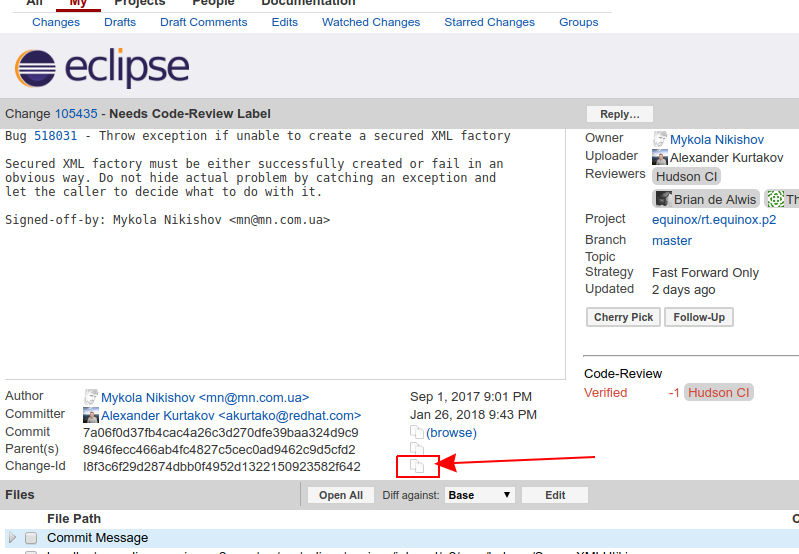
Task: Click Brian de Alwis's avatar in Reviewers
Action: point(663,199)
